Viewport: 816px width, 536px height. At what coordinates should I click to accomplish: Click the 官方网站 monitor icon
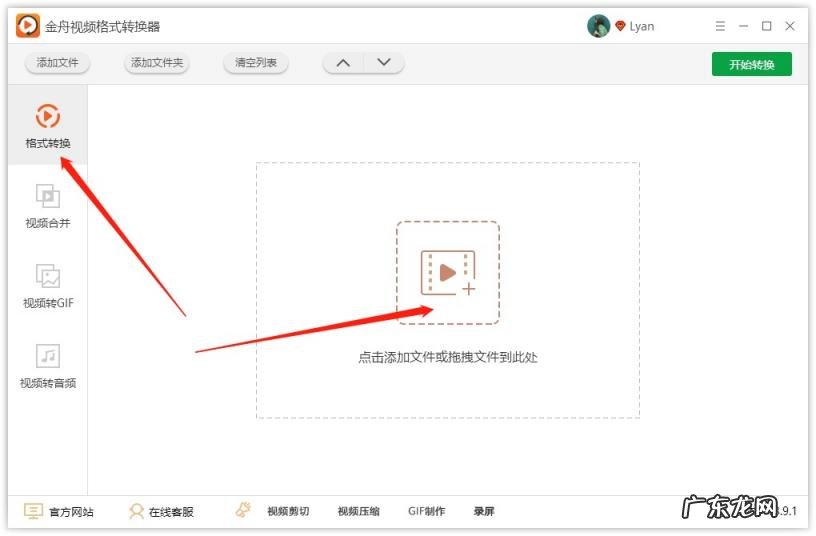tap(33, 511)
